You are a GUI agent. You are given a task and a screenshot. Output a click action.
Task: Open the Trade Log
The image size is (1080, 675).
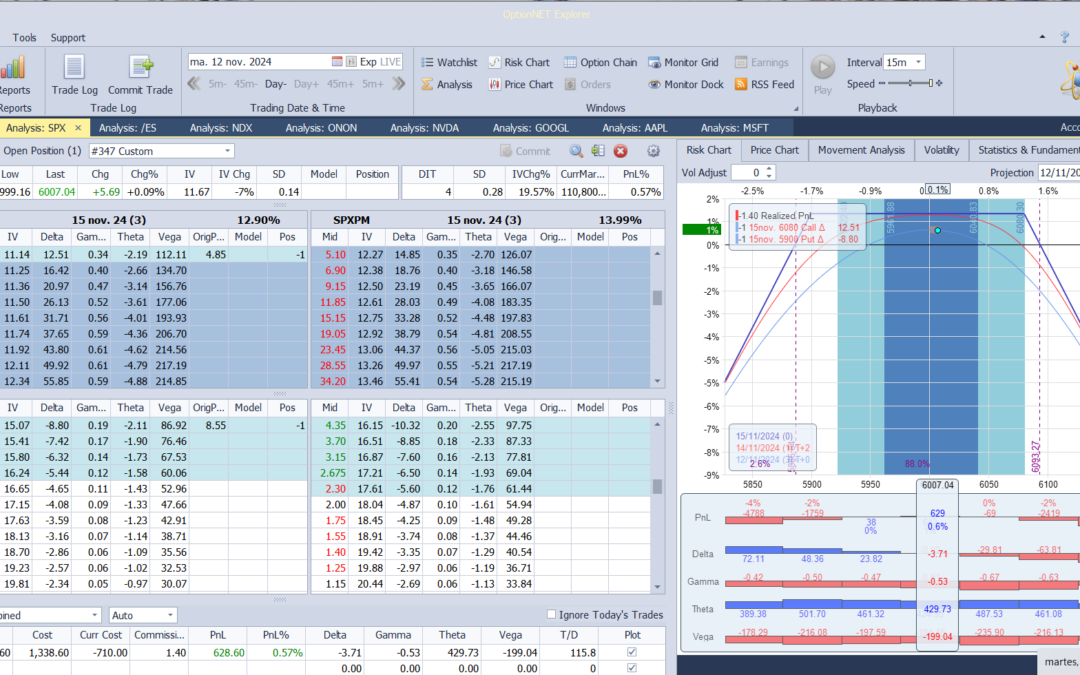tap(74, 75)
